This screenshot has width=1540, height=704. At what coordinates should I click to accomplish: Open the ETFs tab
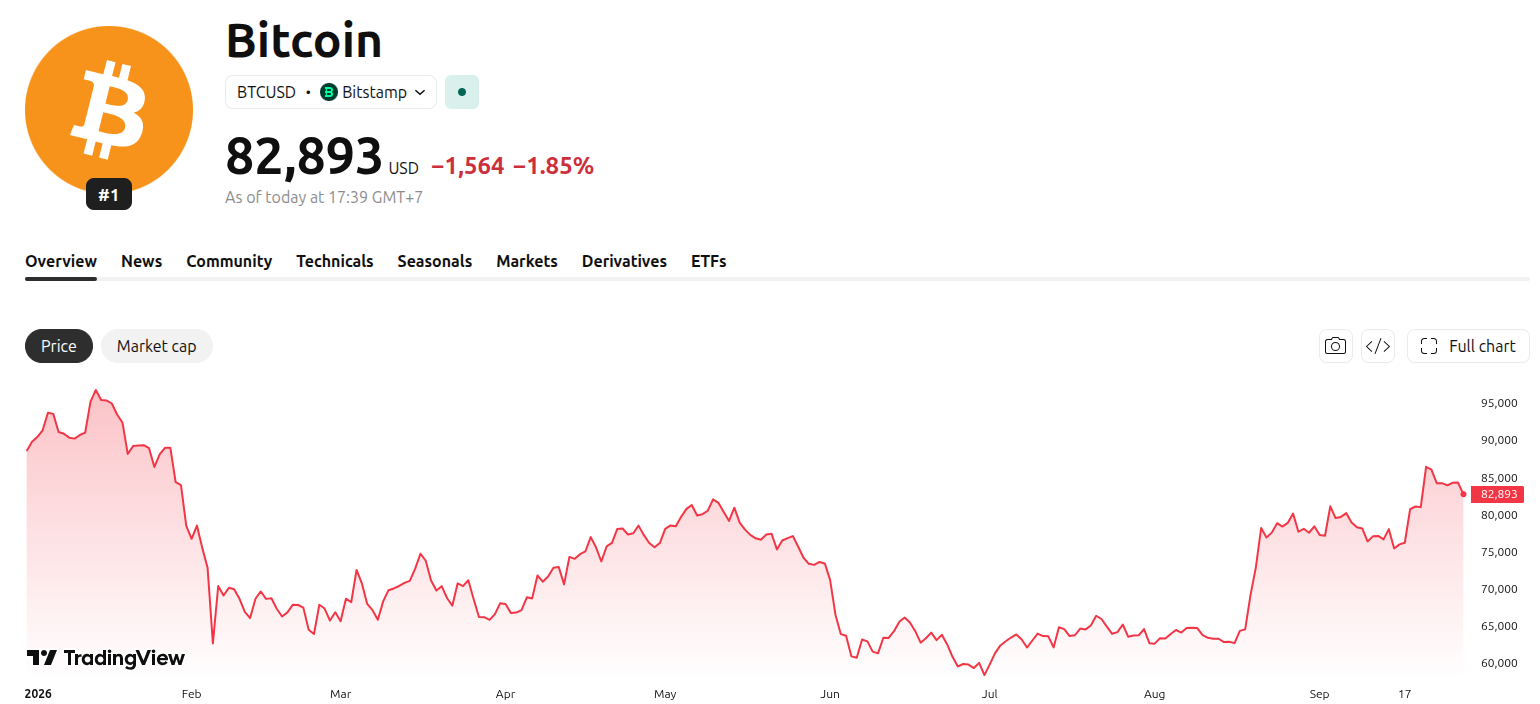coord(709,261)
